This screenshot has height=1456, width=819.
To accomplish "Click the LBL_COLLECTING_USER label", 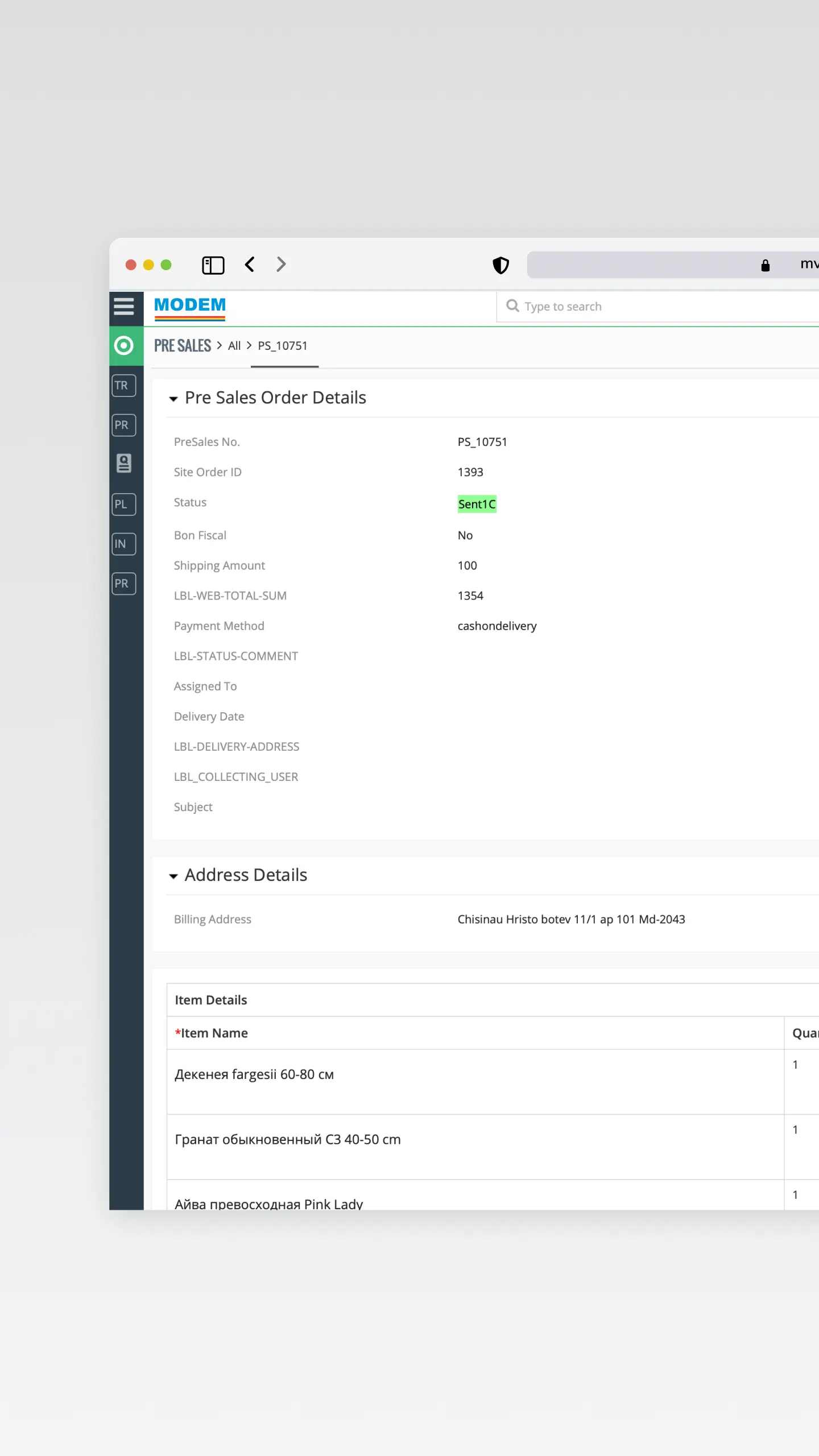I will pos(235,776).
